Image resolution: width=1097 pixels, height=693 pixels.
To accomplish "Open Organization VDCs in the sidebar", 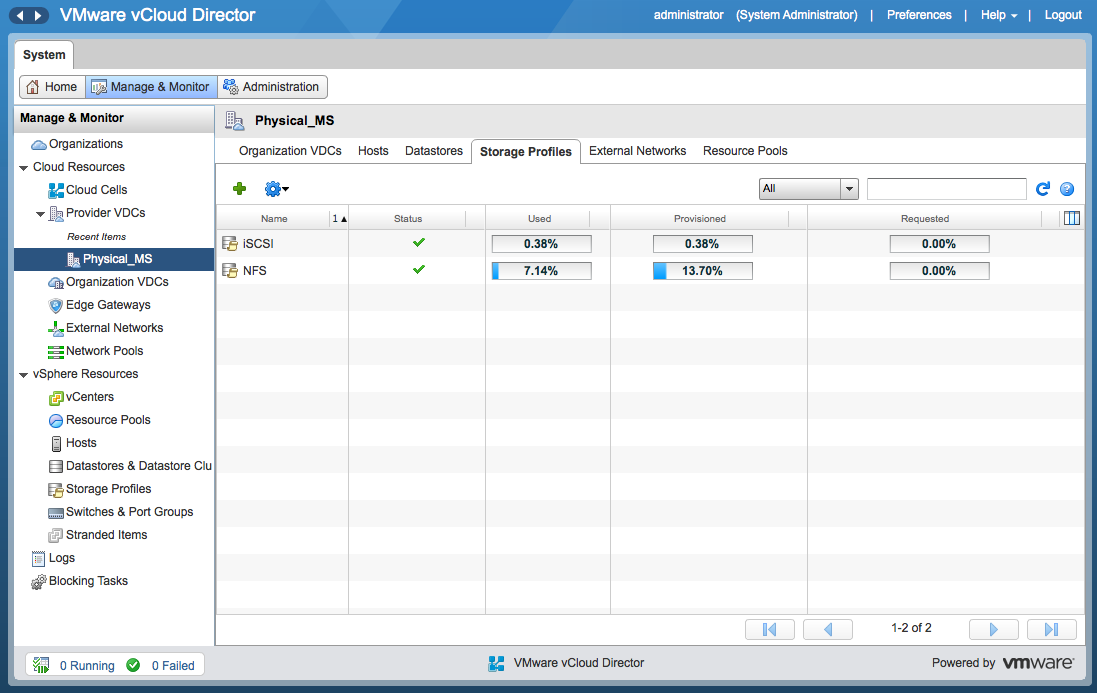I will click(117, 283).
